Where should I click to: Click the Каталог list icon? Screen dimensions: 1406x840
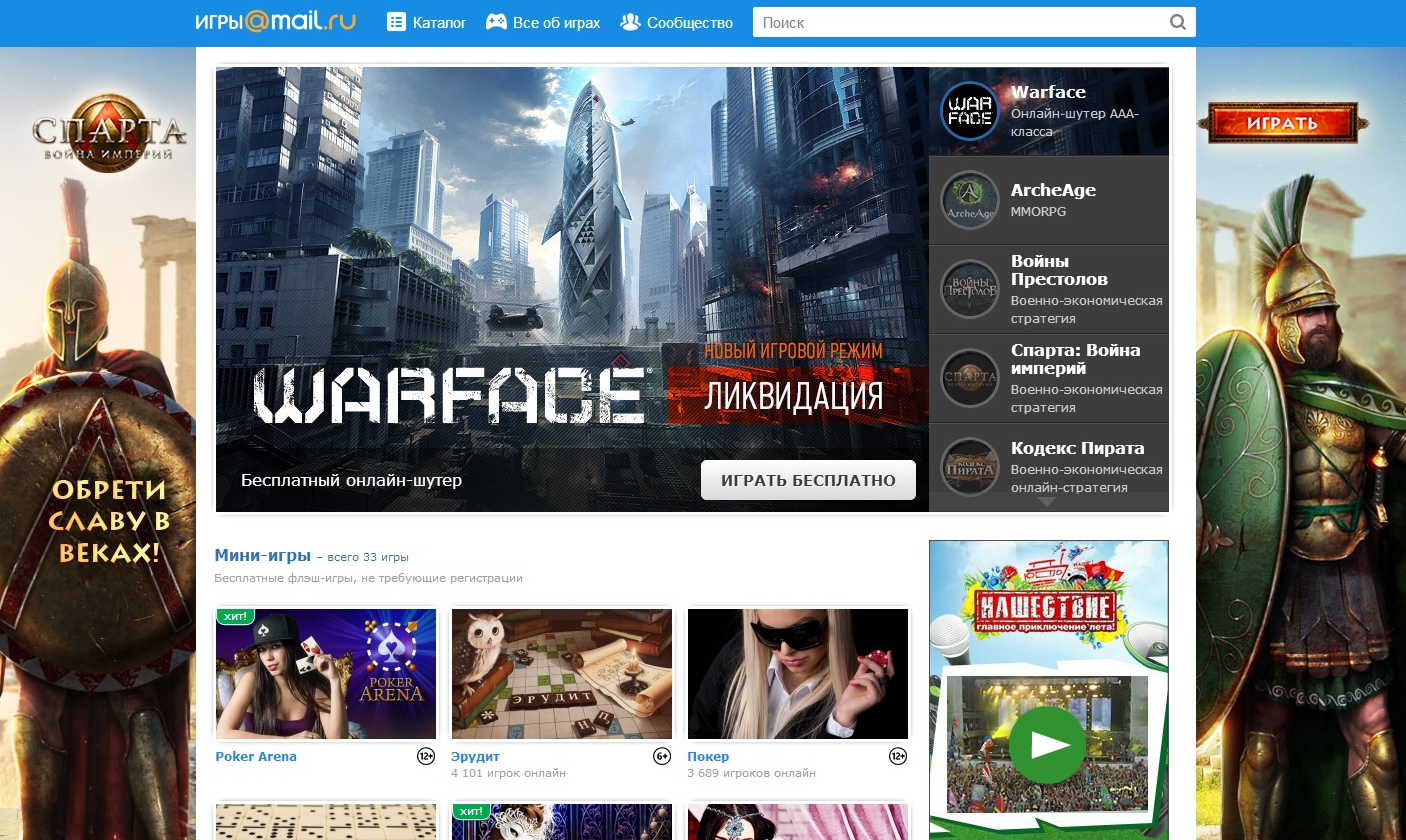[396, 22]
